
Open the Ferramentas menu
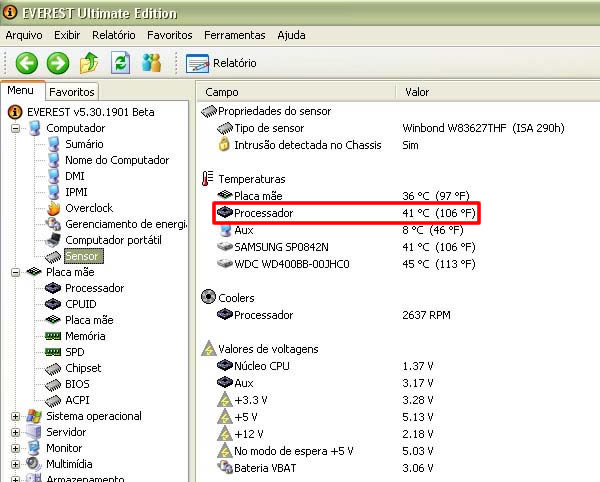click(235, 35)
